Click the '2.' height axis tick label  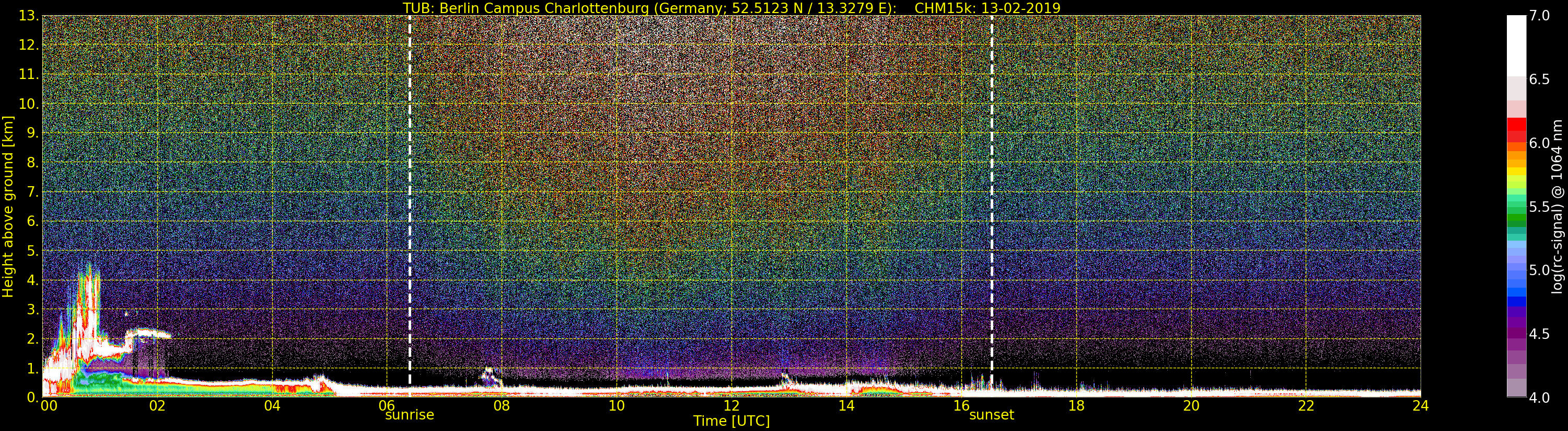pyautogui.click(x=33, y=338)
